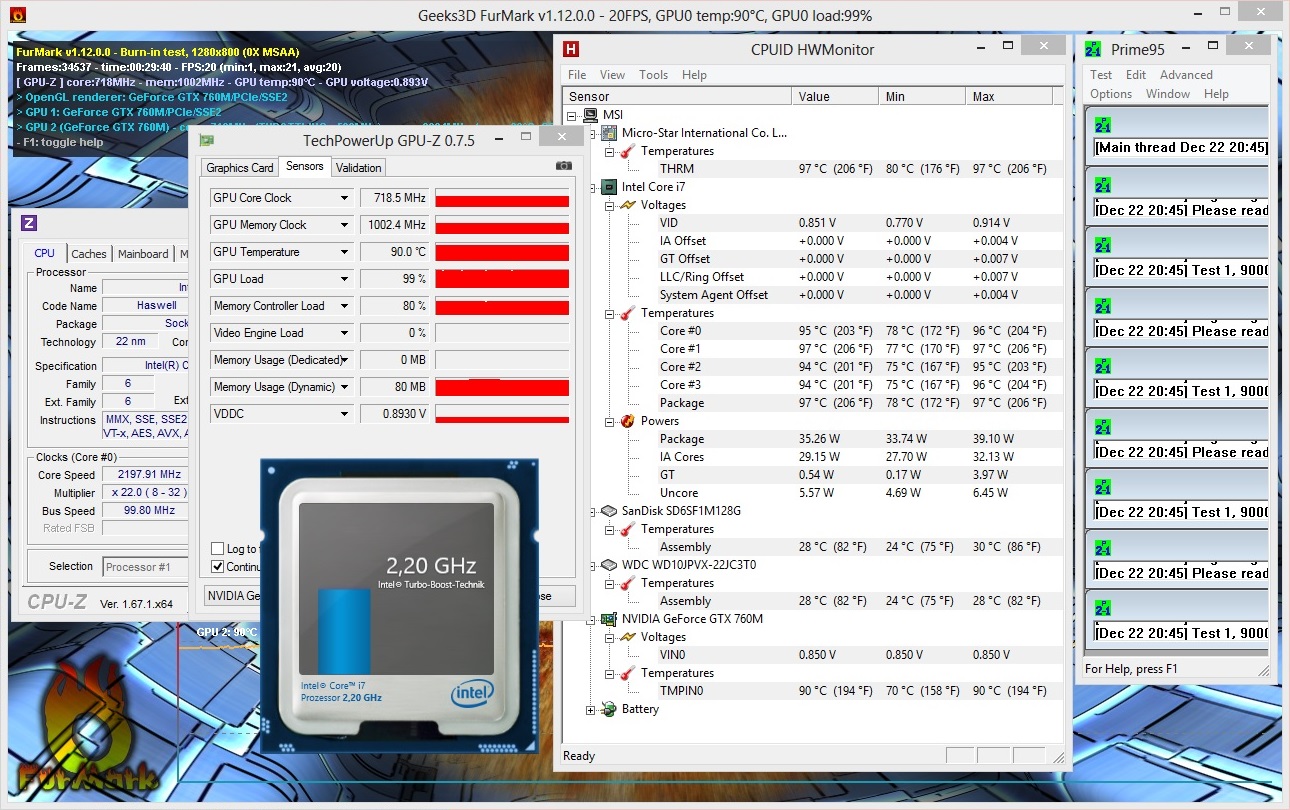The image size is (1290, 810).
Task: Click the CPU-Z purple Z title icon
Action: [29, 223]
